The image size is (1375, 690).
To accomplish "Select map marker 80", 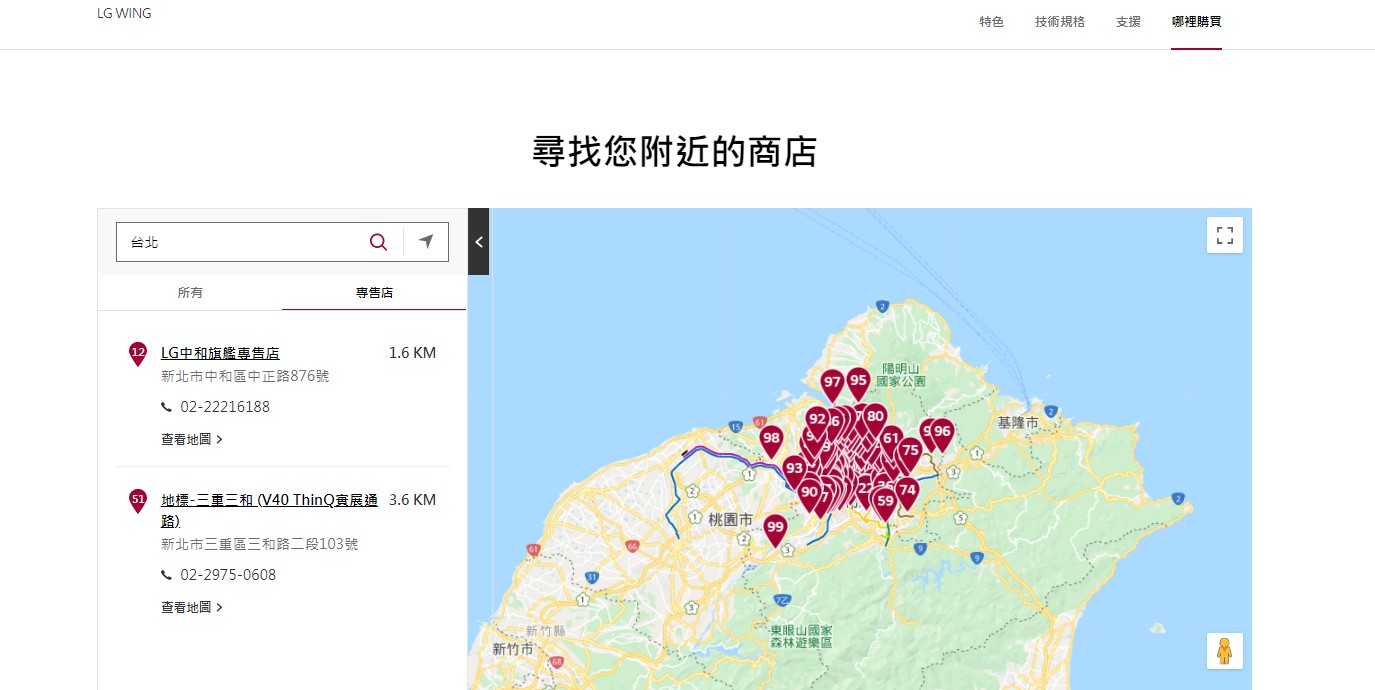I will pos(875,418).
